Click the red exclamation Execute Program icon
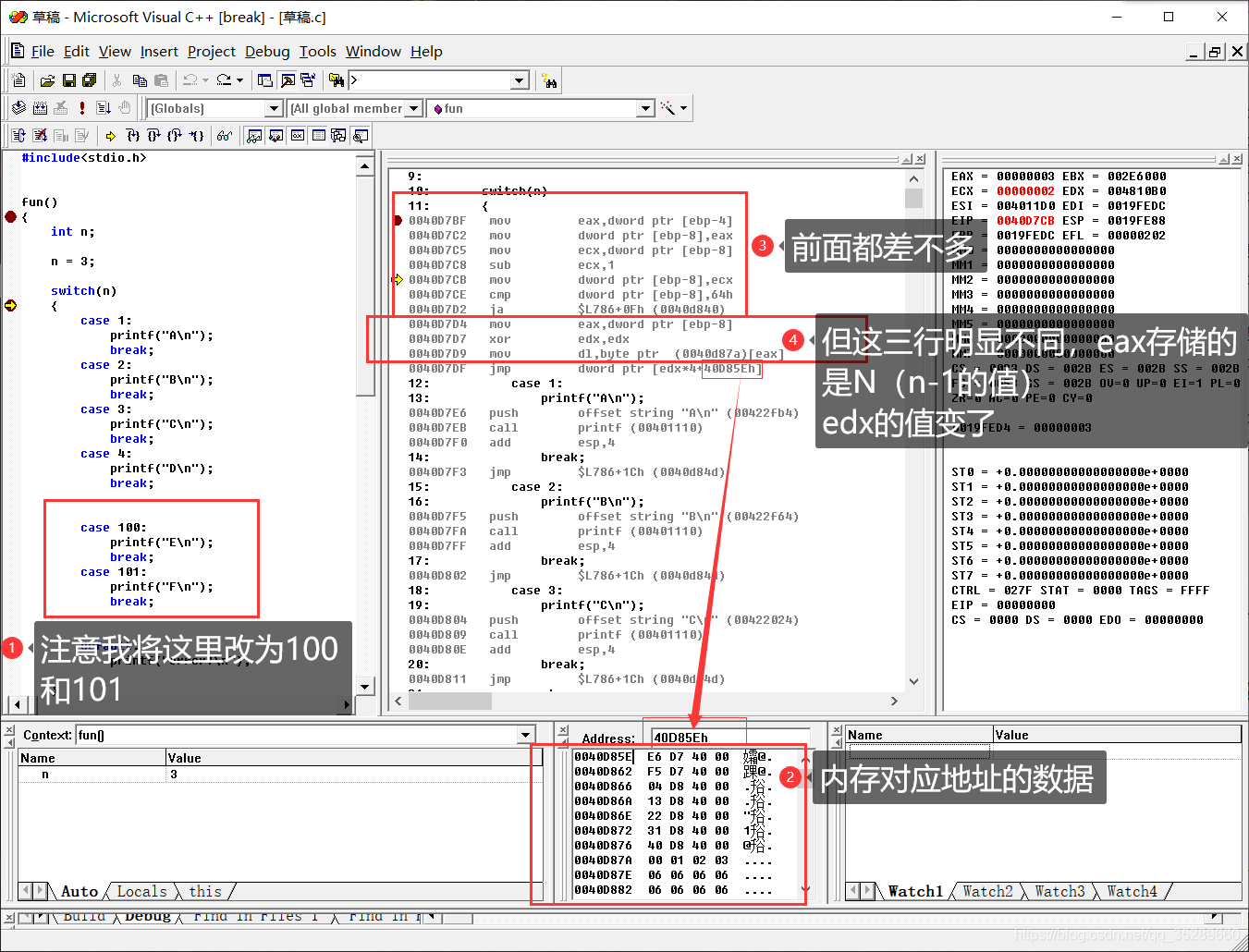The height and width of the screenshot is (952, 1249). [82, 108]
